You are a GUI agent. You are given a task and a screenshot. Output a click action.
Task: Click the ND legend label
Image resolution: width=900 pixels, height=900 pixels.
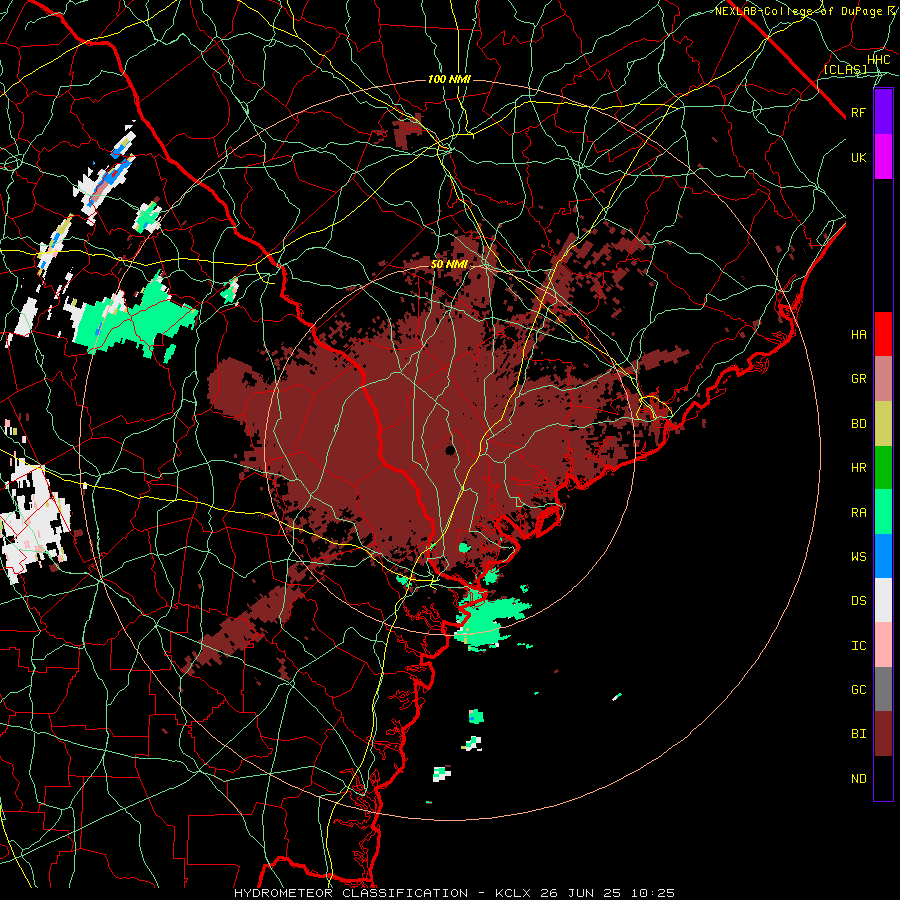point(858,779)
